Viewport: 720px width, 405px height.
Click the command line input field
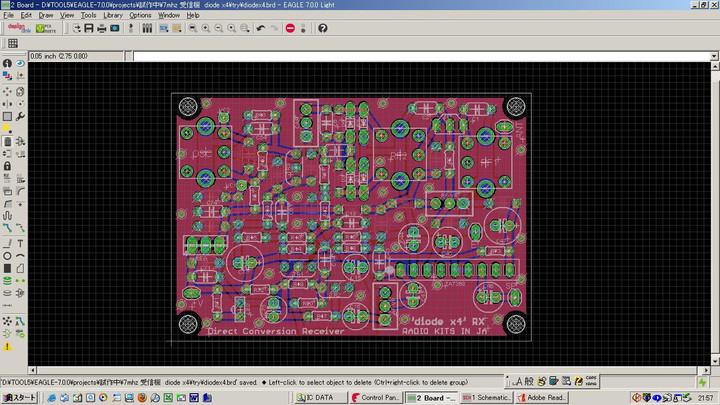click(x=420, y=55)
